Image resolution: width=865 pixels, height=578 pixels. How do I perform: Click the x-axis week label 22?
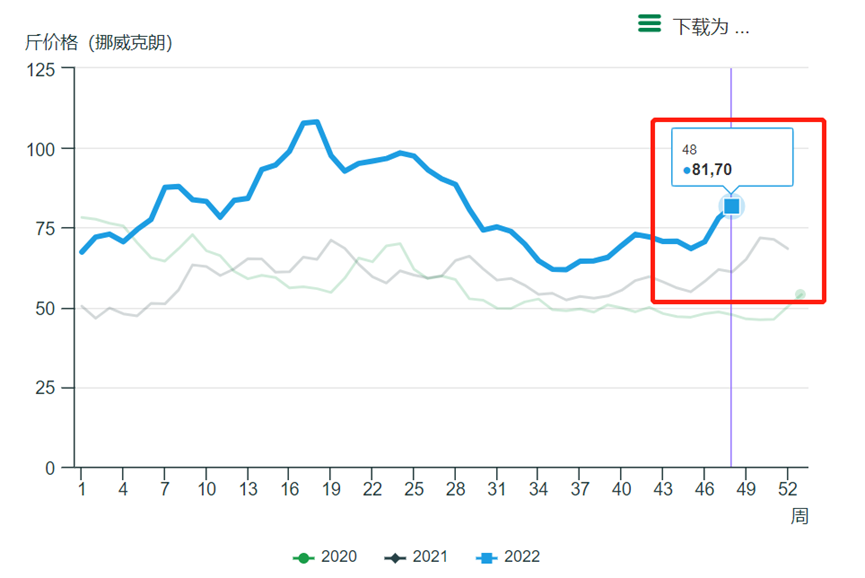click(372, 489)
